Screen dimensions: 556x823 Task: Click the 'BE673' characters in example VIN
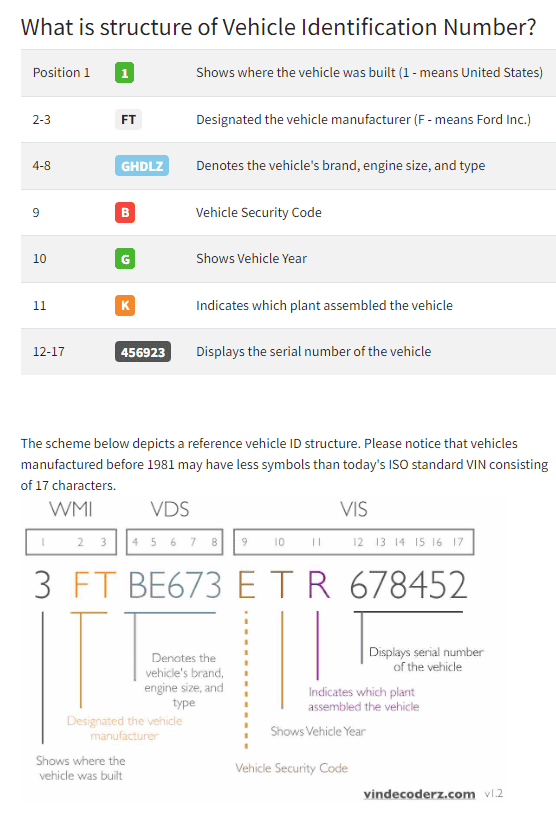tap(175, 585)
